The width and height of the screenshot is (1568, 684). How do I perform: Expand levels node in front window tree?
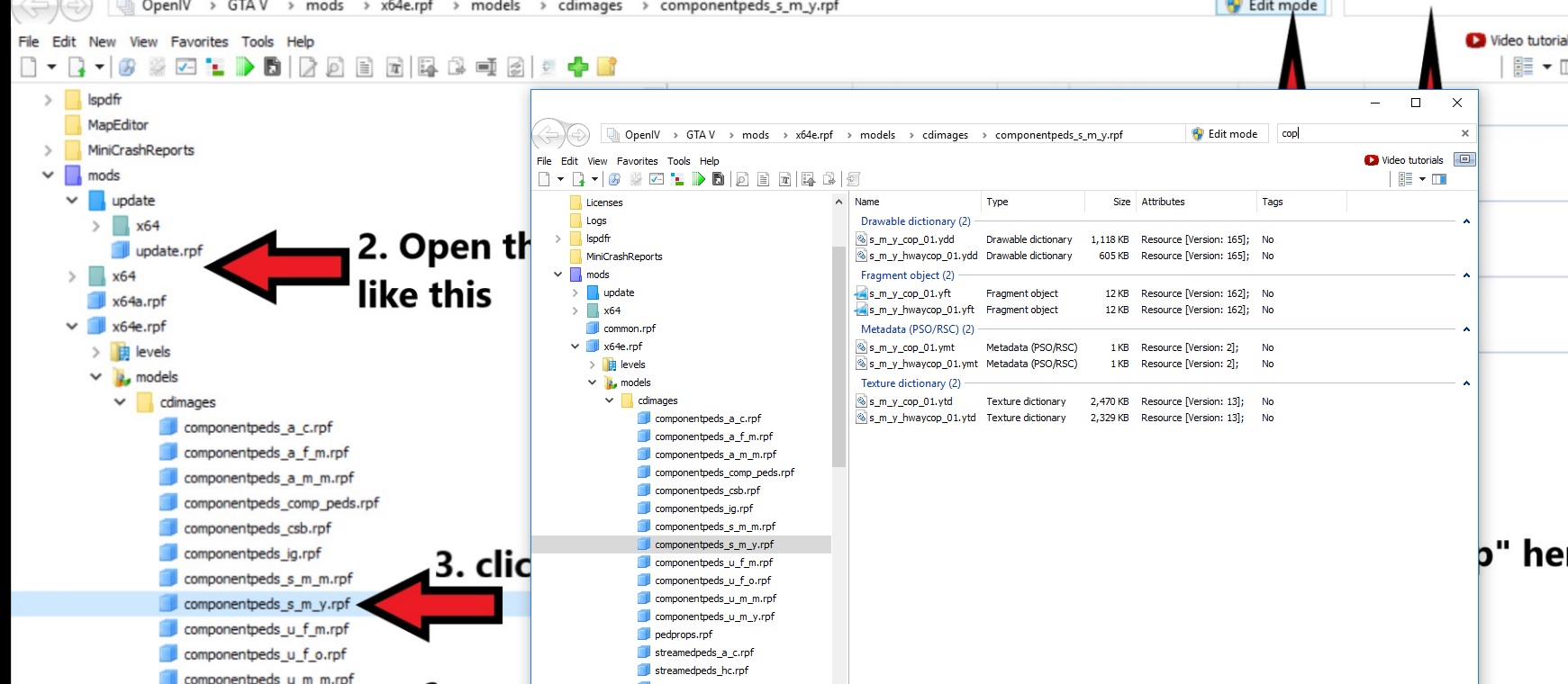[x=592, y=364]
